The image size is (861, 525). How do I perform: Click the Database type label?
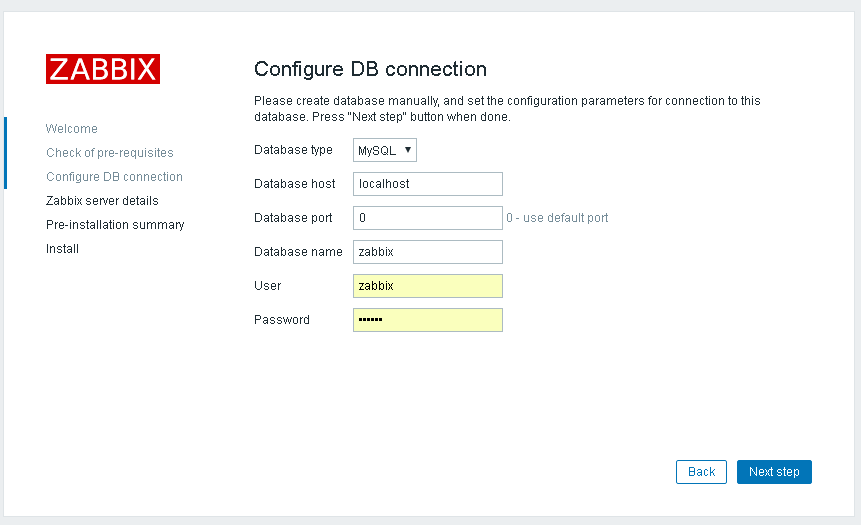293,150
